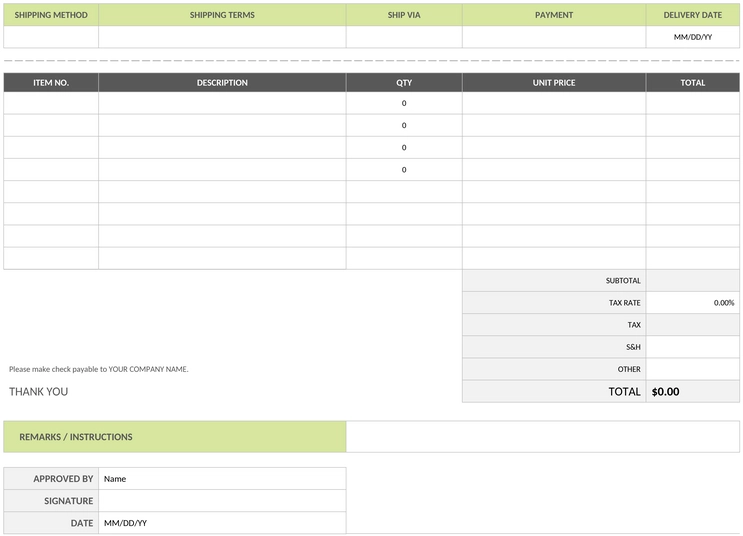
Task: Click the SHIPPING TERMS header cell
Action: (x=222, y=15)
